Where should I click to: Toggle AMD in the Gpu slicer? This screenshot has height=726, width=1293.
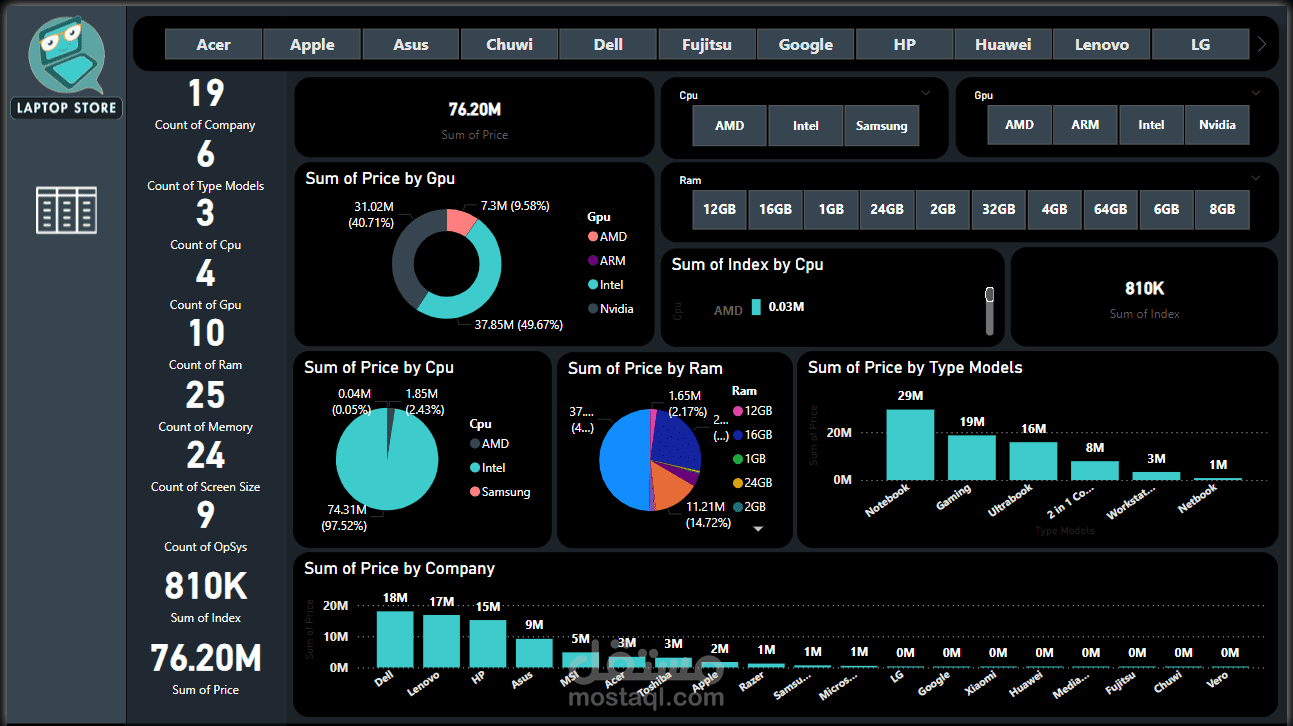(1019, 125)
